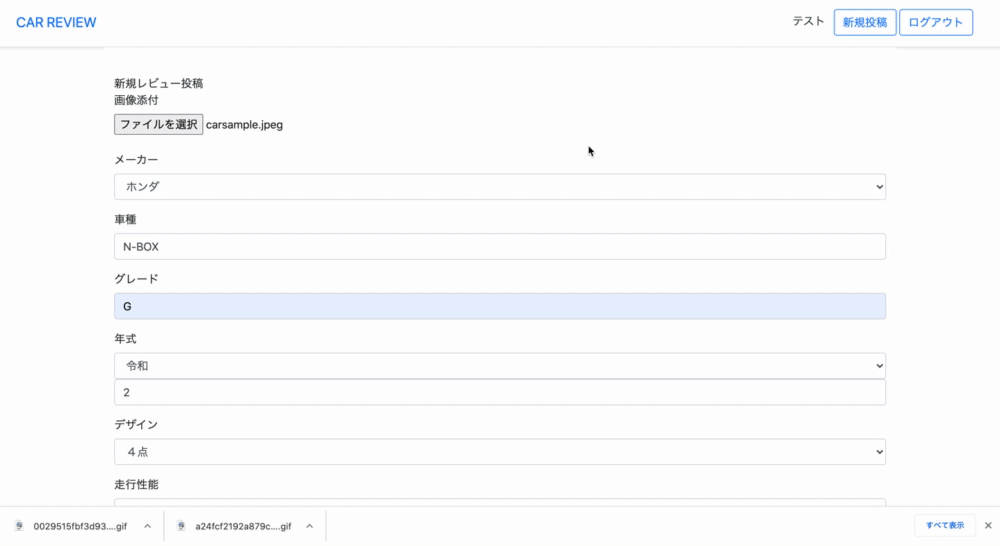Viewport: 1000px width, 546px height.
Task: Open the a24fcf2192a879c gif download item
Action: coord(243,526)
